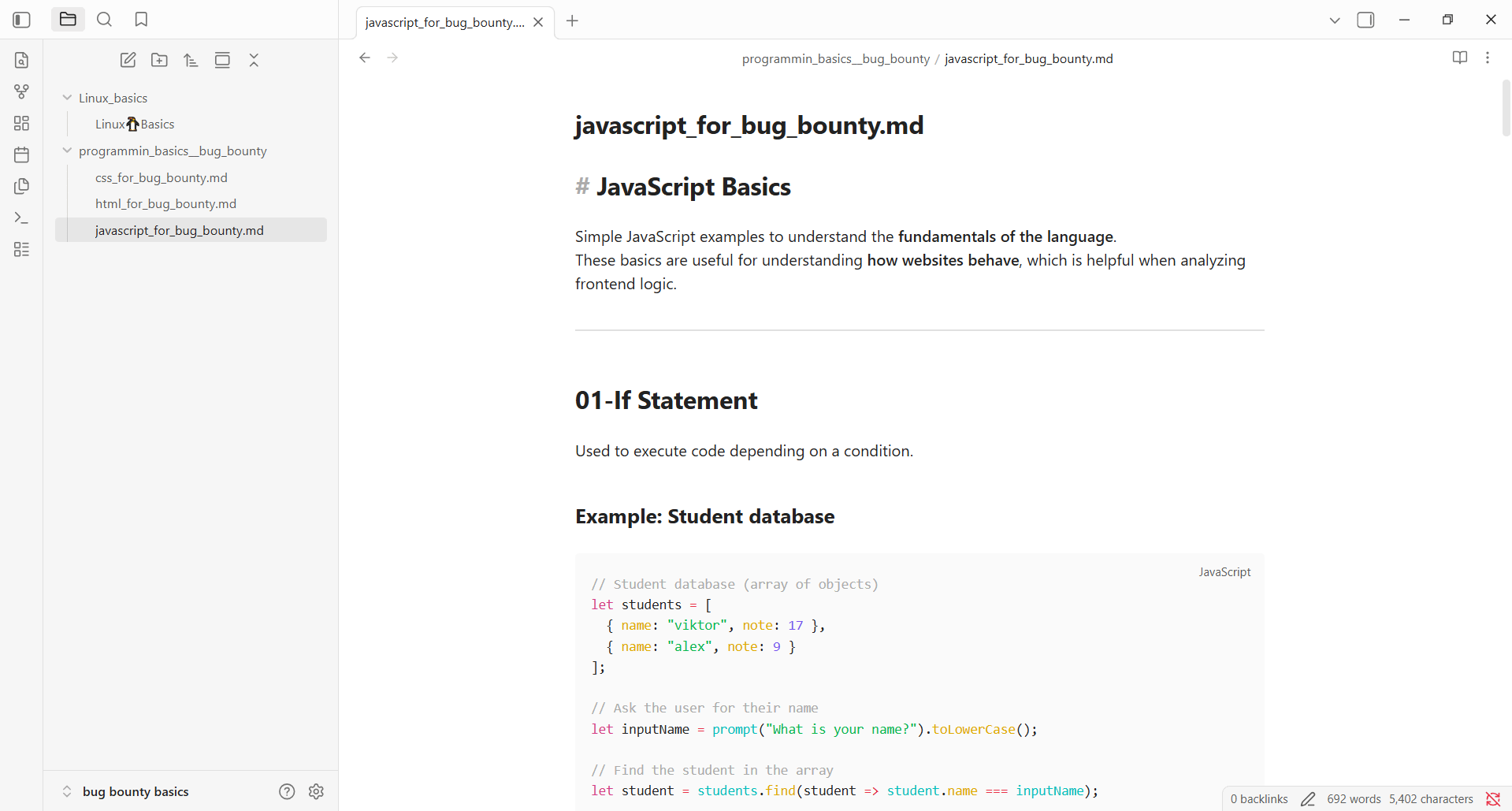Viewport: 1512px width, 811px height.
Task: Open the bug bounty basics vault switcher
Action: tap(135, 791)
